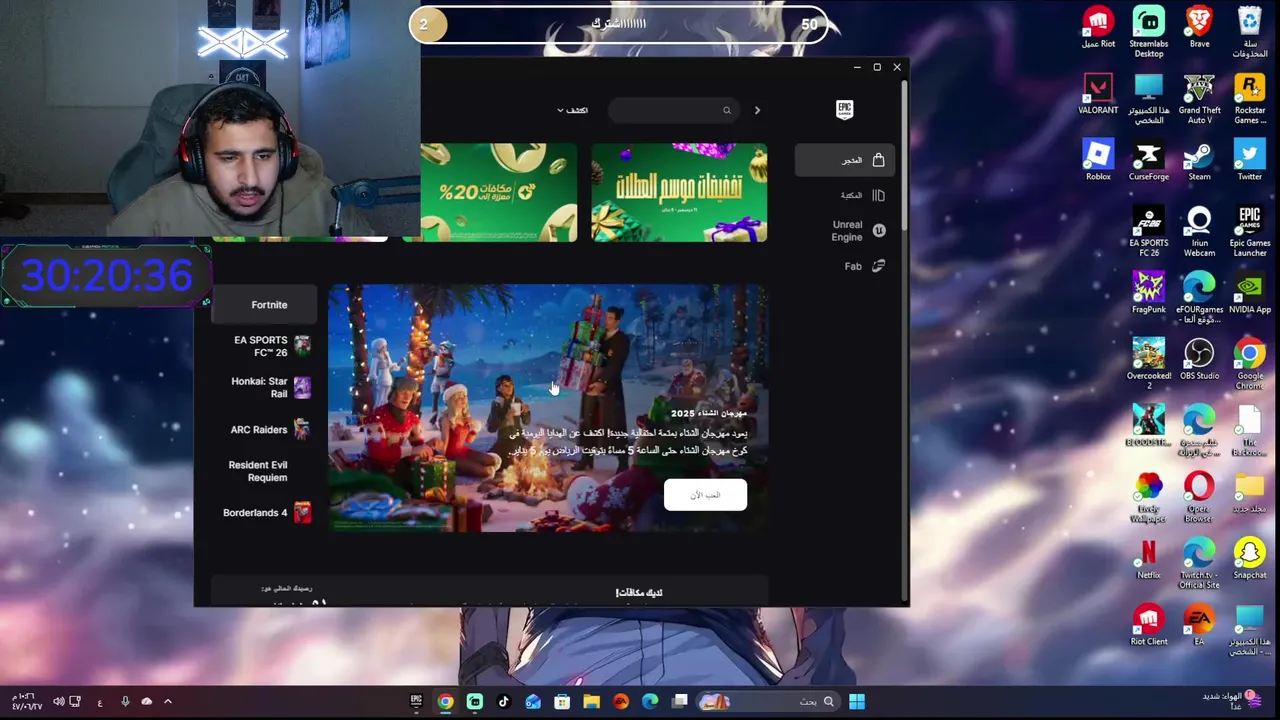This screenshot has height=720, width=1280.
Task: Open the holiday season sale banner
Action: (x=679, y=192)
